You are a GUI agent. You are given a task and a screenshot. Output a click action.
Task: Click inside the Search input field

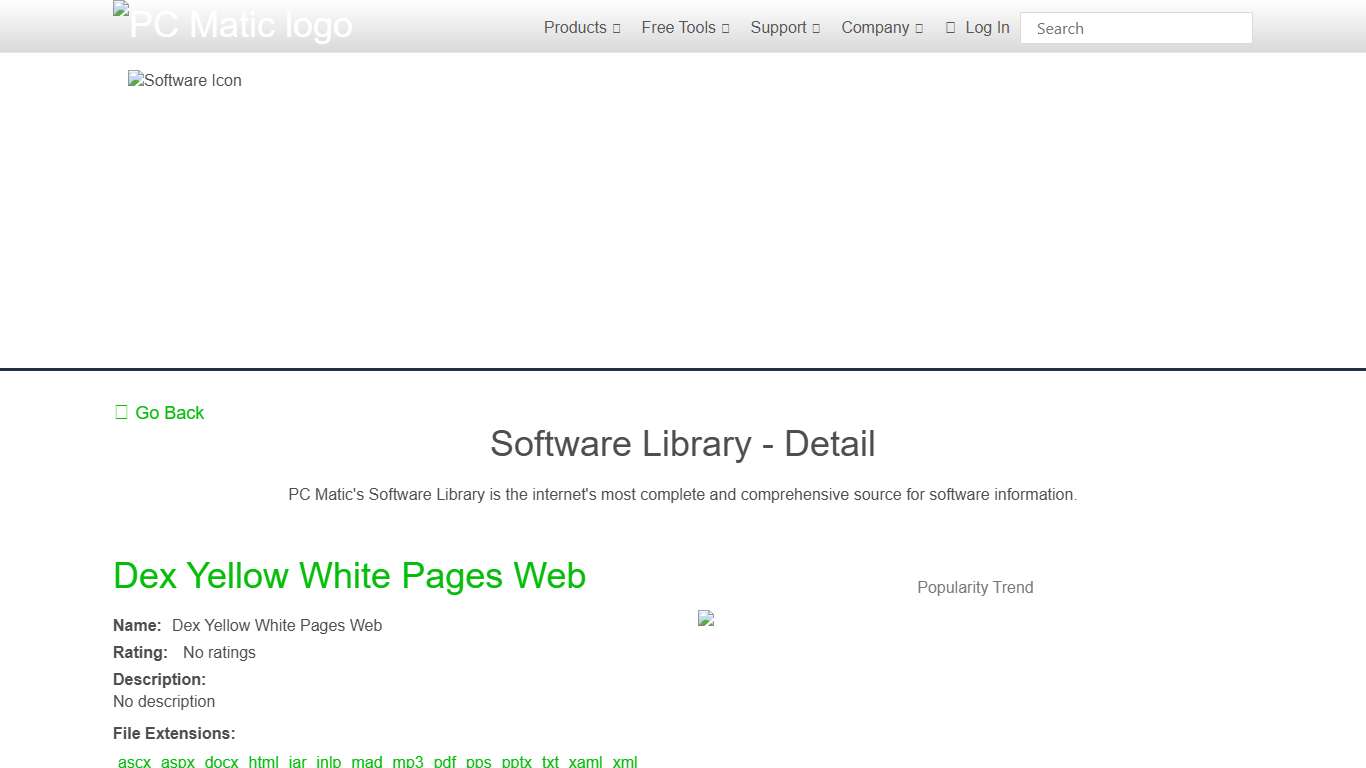pos(1136,27)
